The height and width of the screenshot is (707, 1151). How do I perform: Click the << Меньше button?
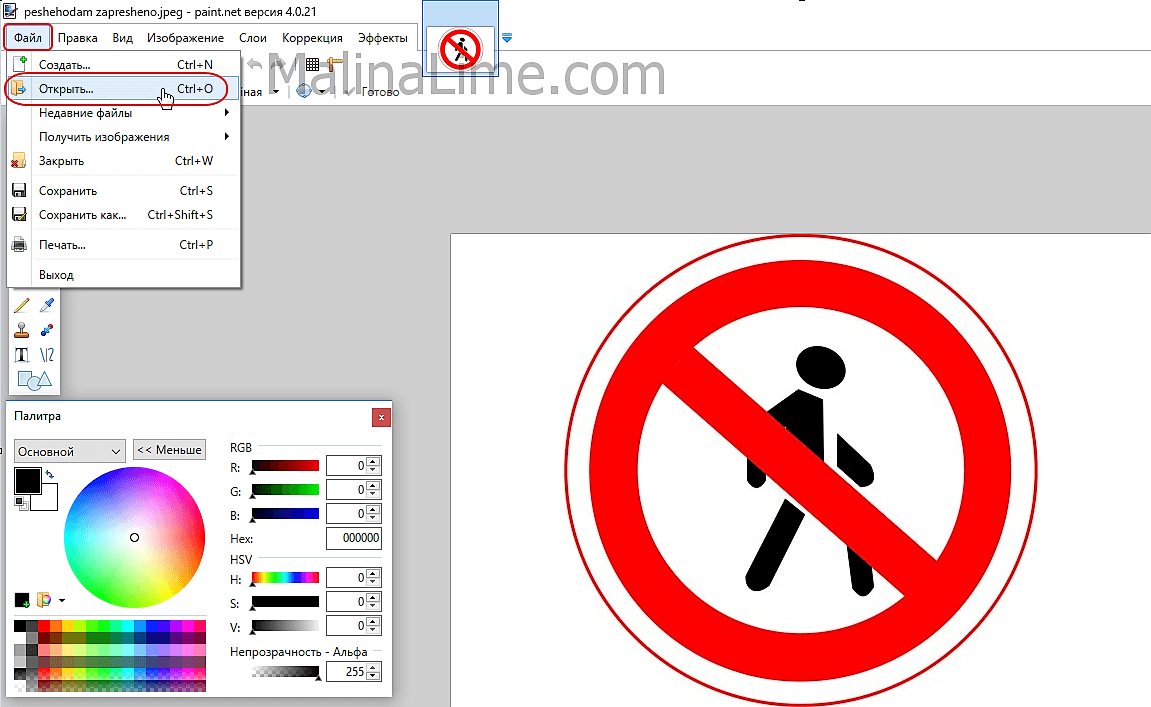(x=169, y=450)
